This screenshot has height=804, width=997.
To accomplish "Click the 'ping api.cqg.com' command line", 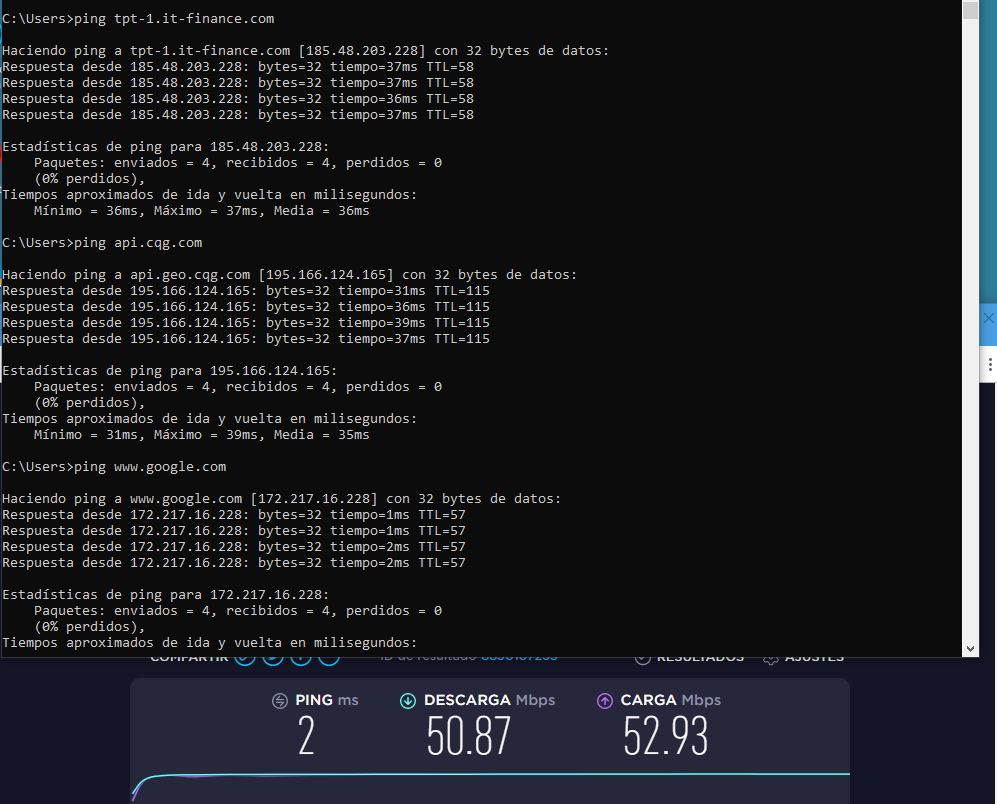I will (x=102, y=243).
